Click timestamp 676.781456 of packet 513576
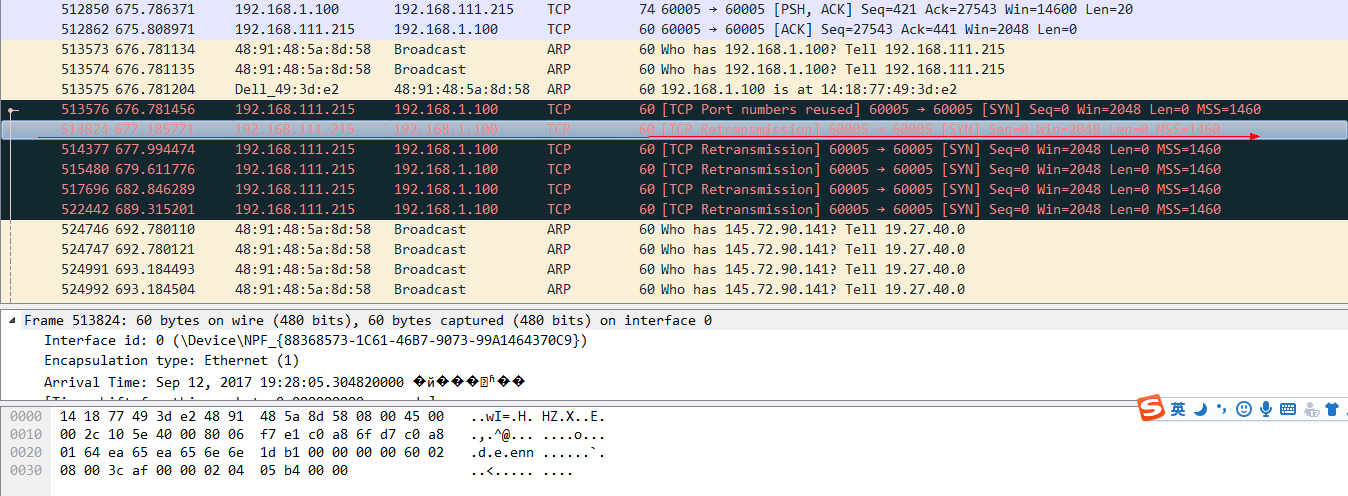Screen dimensions: 1348x496 pyautogui.click(x=155, y=109)
